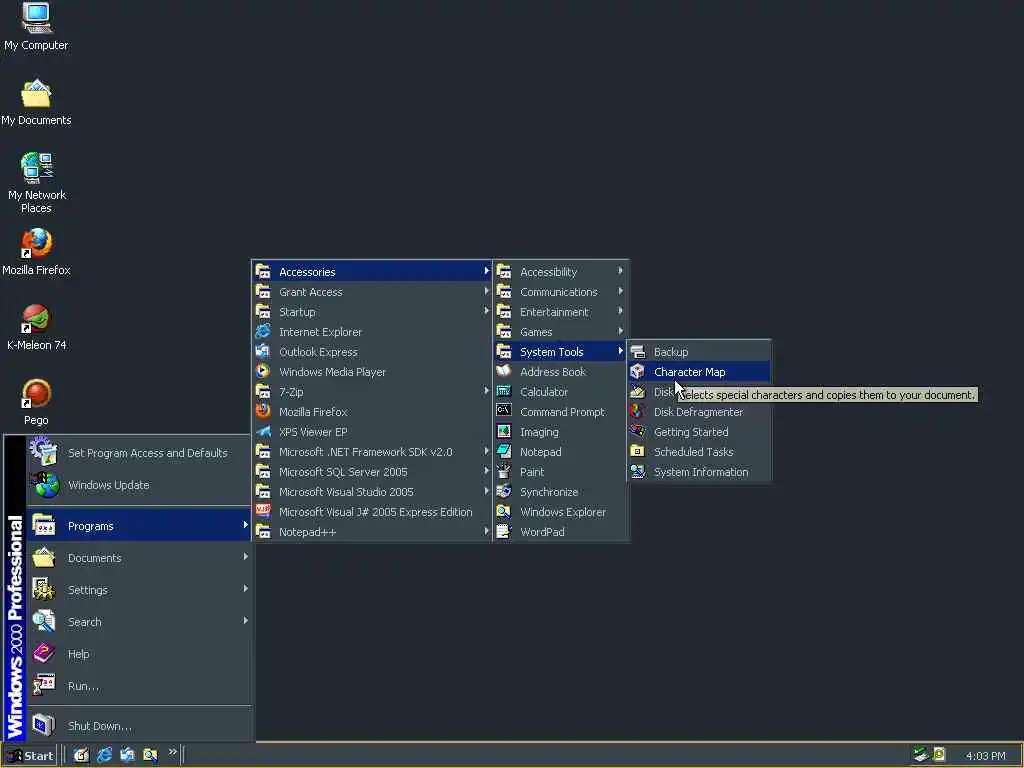Click Show Desktop quick launch icon
The image size is (1024, 768).
click(x=81, y=755)
